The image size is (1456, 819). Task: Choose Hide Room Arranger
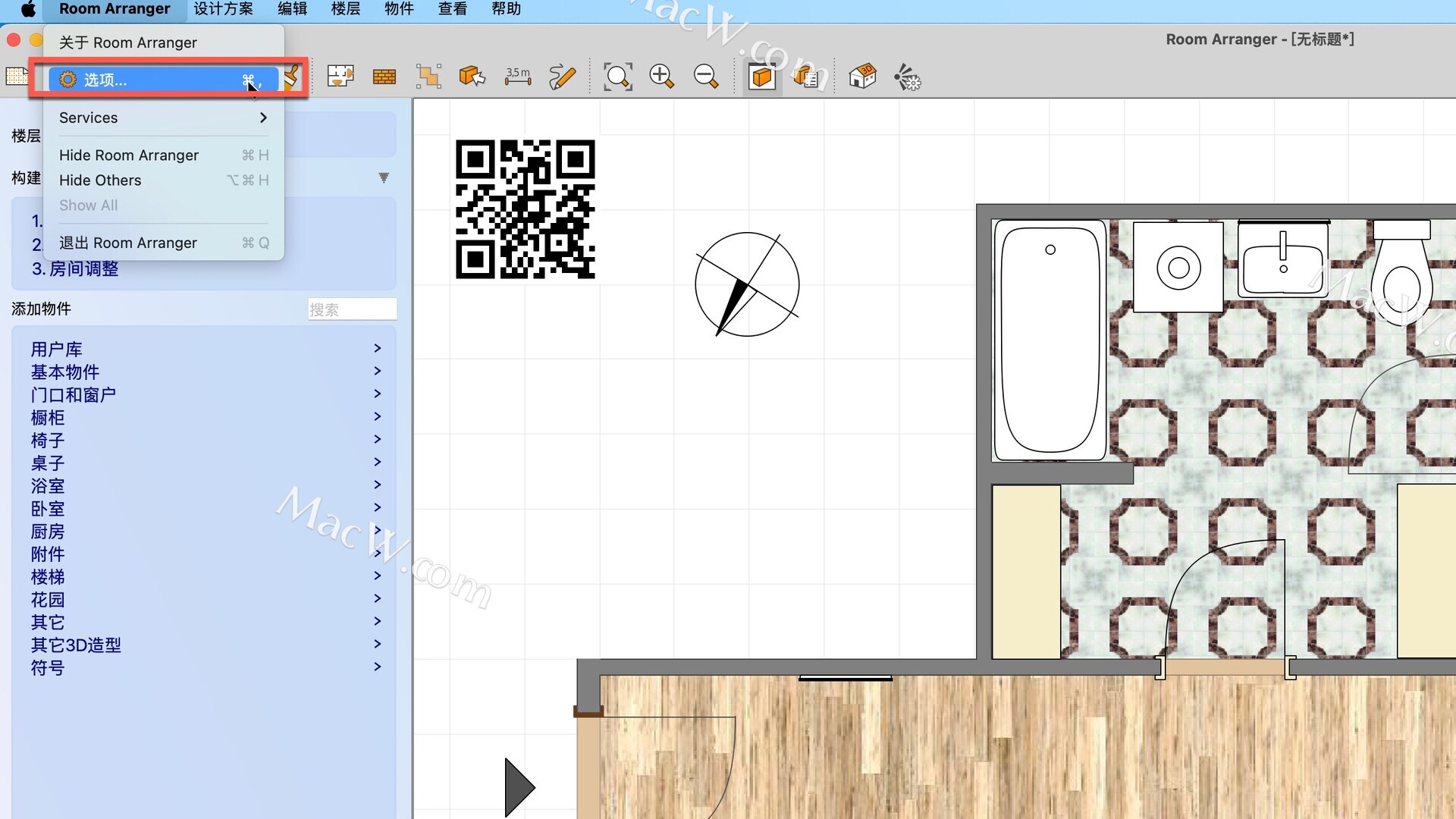pyautogui.click(x=164, y=155)
